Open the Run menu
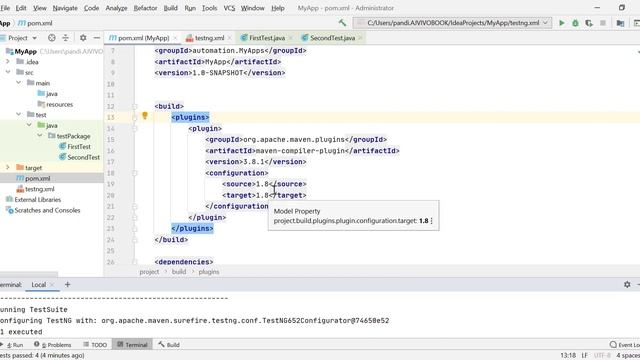 click(x=190, y=8)
